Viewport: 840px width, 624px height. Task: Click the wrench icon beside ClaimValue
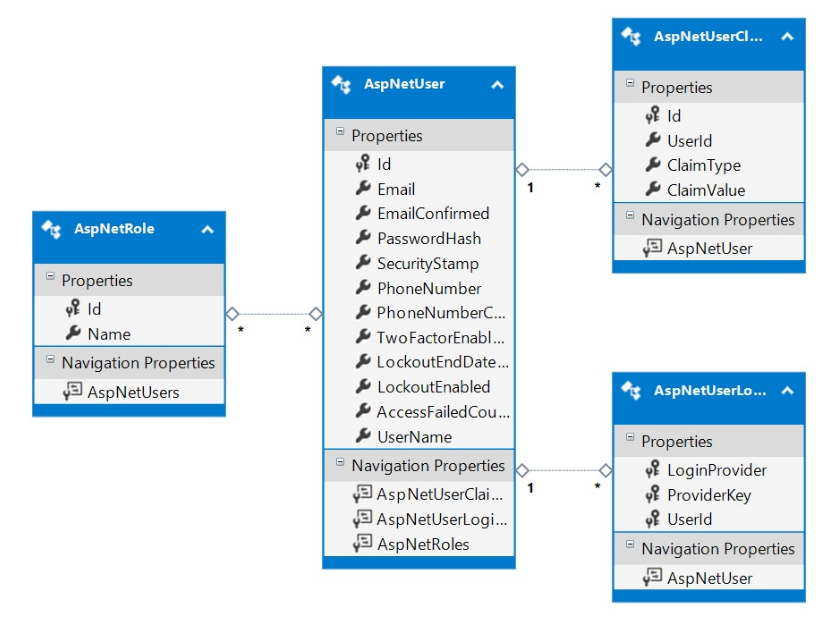pyautogui.click(x=652, y=189)
